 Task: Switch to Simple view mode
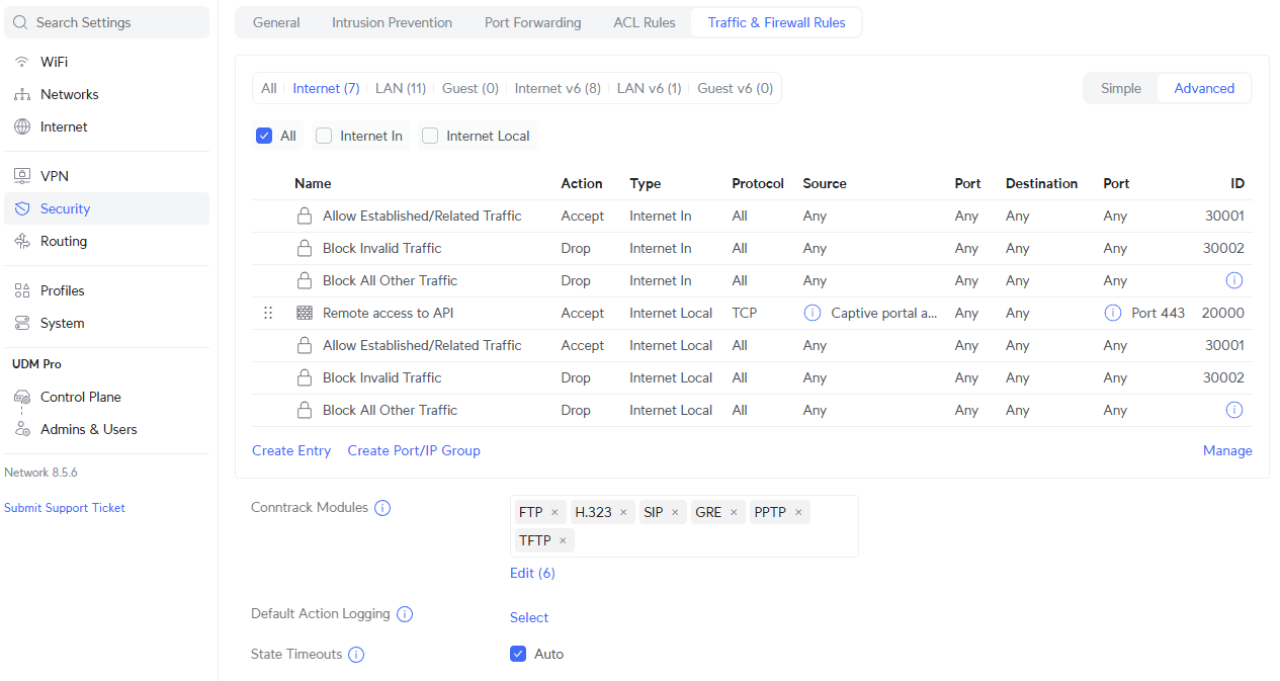1120,88
